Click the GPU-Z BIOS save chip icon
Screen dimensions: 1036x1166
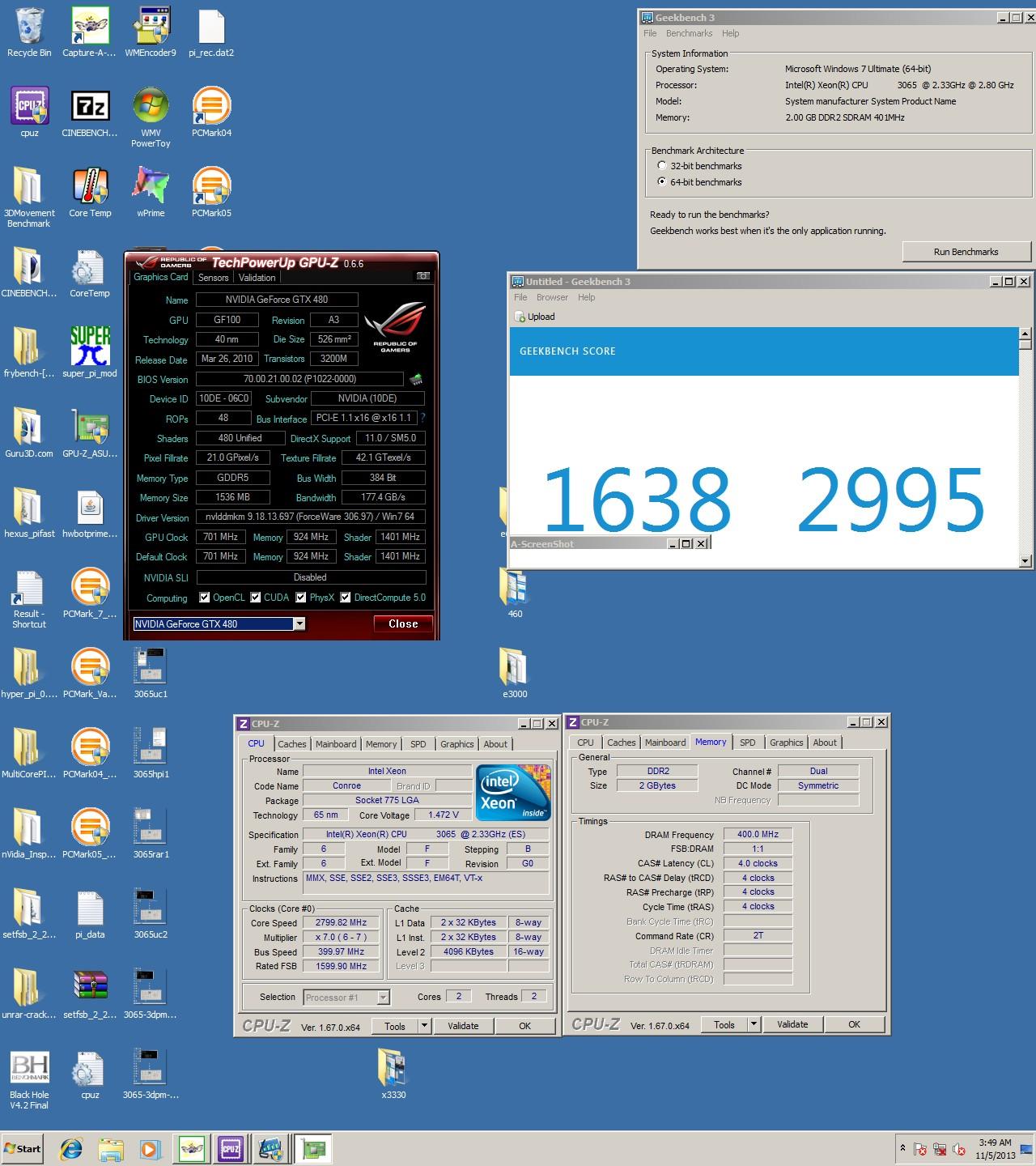416,379
